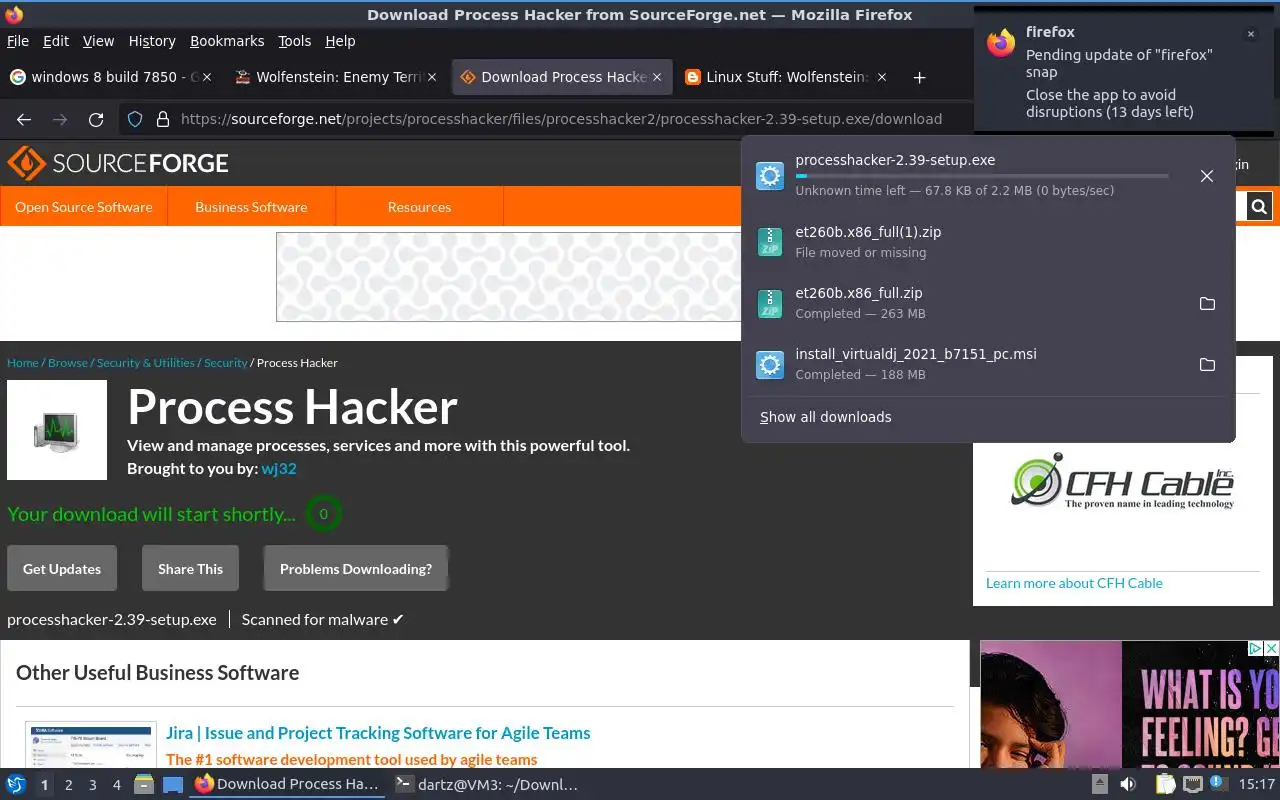The height and width of the screenshot is (800, 1280).
Task: Open the file manager from the taskbar
Action: click(x=144, y=784)
